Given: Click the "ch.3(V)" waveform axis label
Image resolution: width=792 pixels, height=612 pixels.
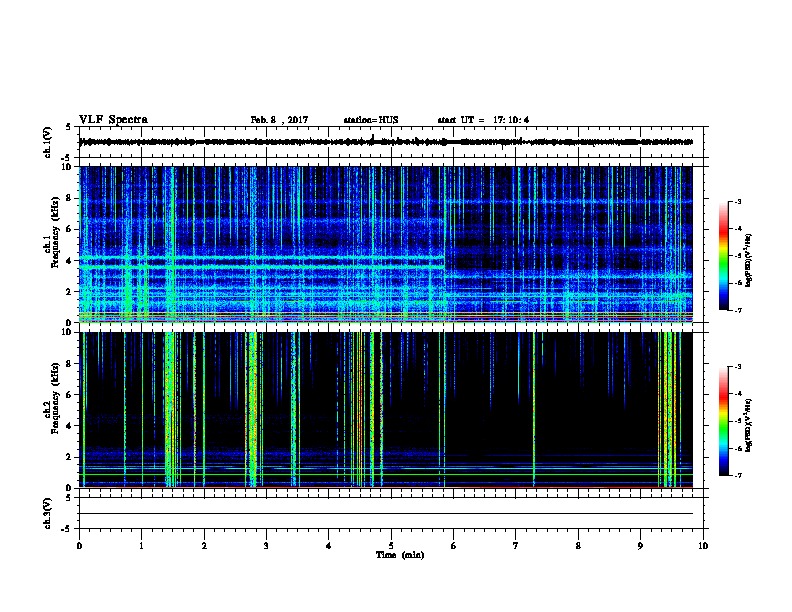Looking at the screenshot, I should tap(48, 513).
